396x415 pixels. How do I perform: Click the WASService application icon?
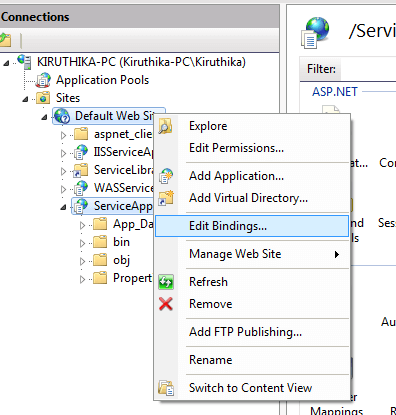81,188
